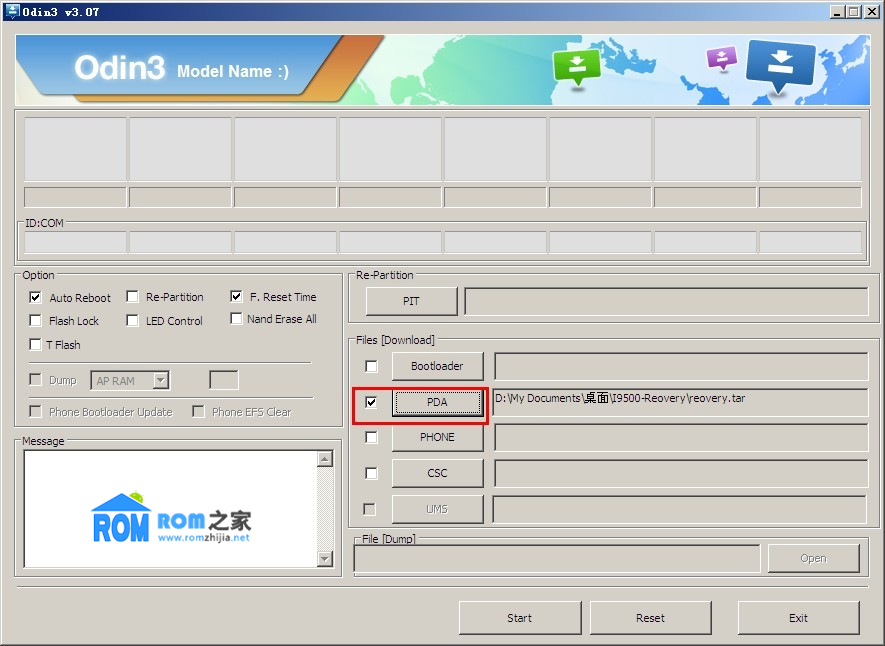This screenshot has height=646, width=885.
Task: Open the AP RAM dropdown
Action: coord(161,380)
